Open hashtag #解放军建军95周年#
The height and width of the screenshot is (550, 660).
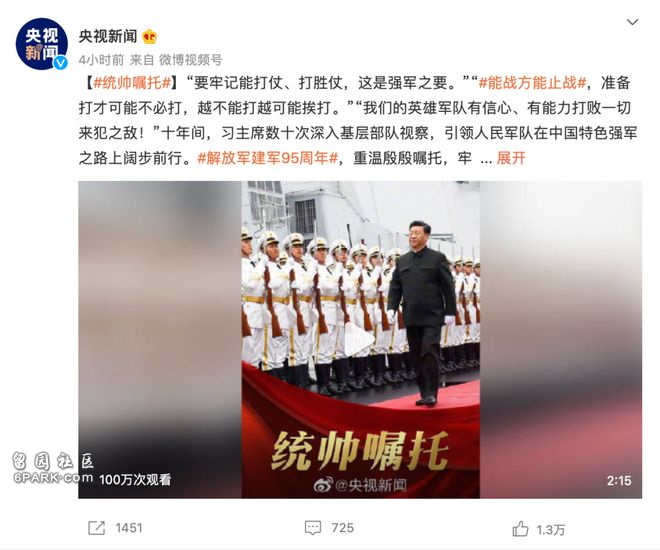[x=268, y=158]
